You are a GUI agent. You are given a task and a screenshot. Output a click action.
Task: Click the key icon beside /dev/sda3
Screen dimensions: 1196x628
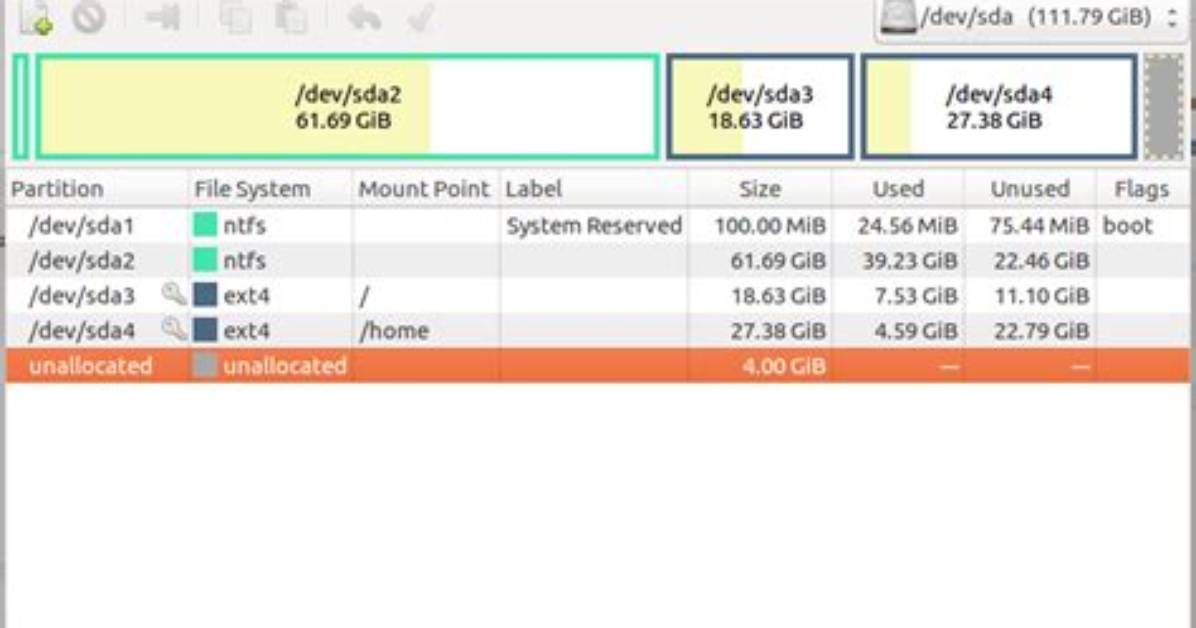[173, 294]
